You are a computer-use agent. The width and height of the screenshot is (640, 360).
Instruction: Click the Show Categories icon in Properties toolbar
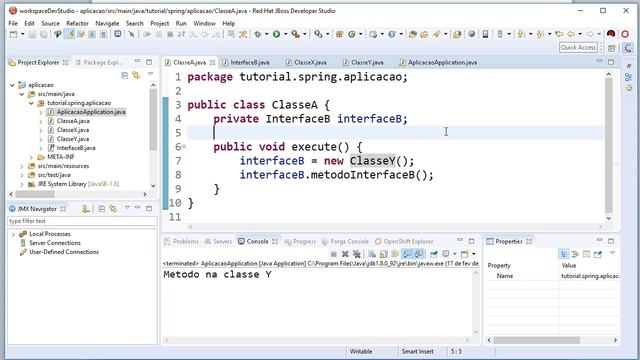(x=564, y=254)
